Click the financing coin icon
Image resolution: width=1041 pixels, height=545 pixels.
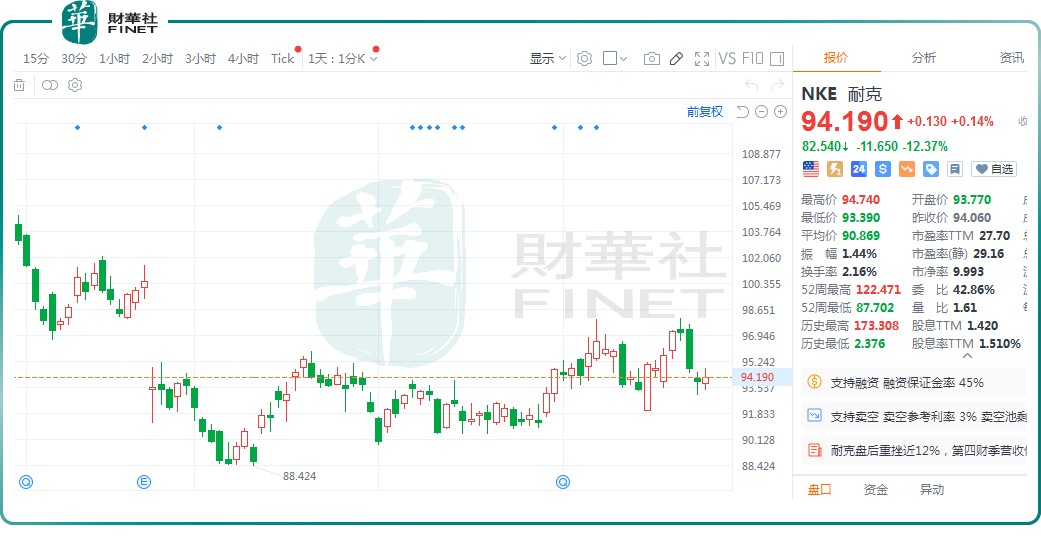pos(814,382)
